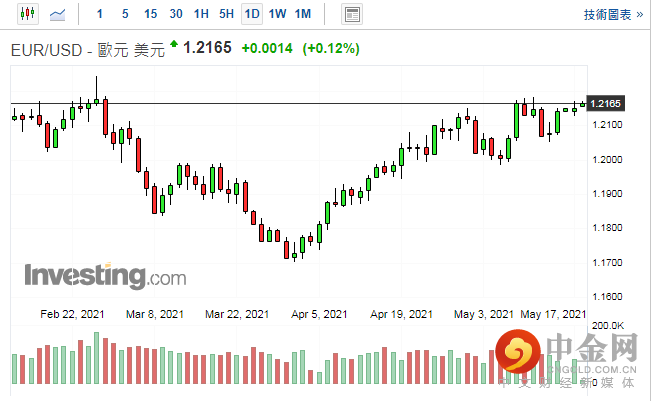Click the Apr 5, 2021 date marker

pos(321,313)
